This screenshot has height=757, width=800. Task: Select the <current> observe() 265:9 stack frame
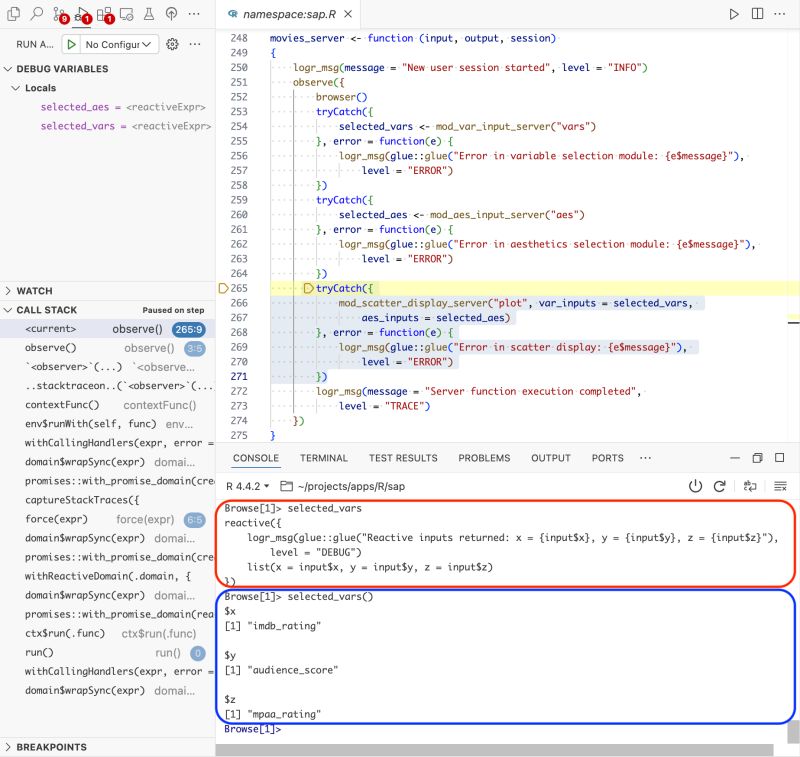108,329
